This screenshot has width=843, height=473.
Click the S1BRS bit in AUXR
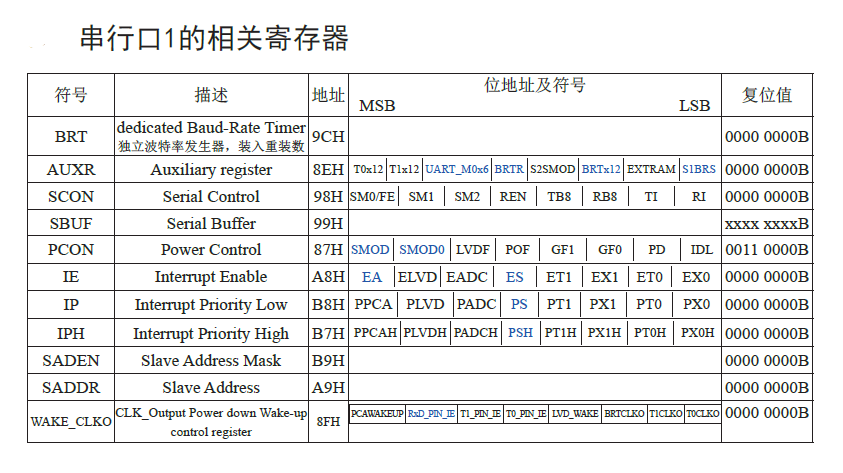(699, 169)
